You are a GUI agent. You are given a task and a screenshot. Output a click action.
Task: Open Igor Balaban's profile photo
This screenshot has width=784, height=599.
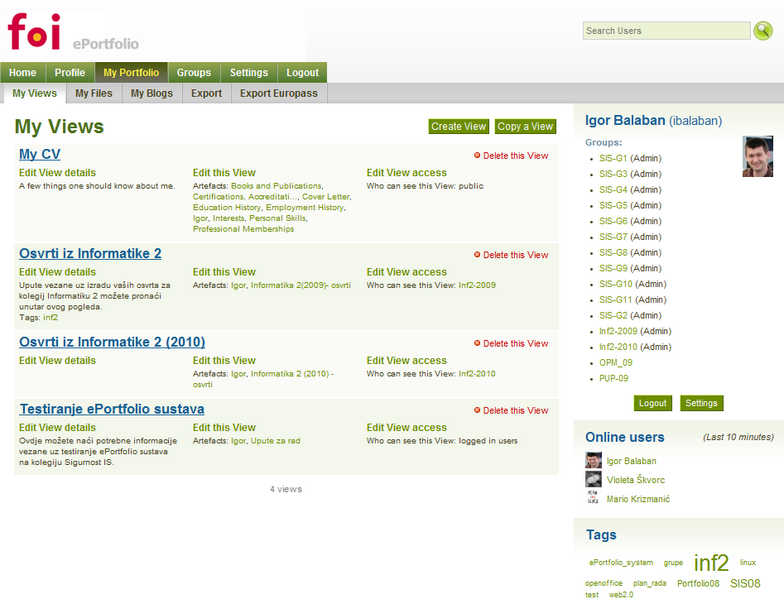tap(758, 156)
